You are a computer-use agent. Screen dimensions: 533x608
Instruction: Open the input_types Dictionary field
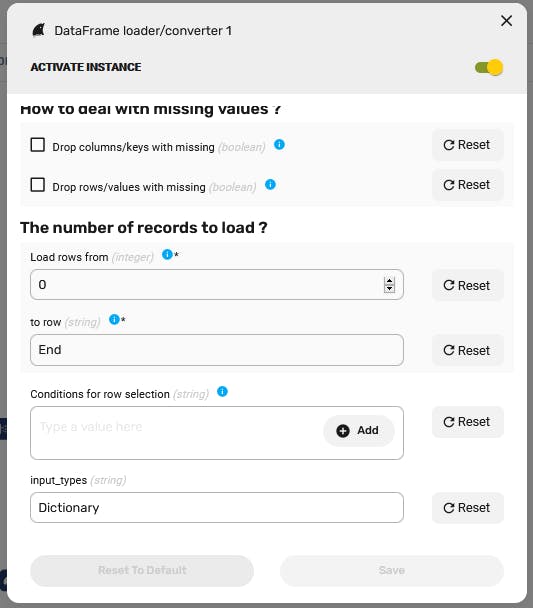point(217,508)
